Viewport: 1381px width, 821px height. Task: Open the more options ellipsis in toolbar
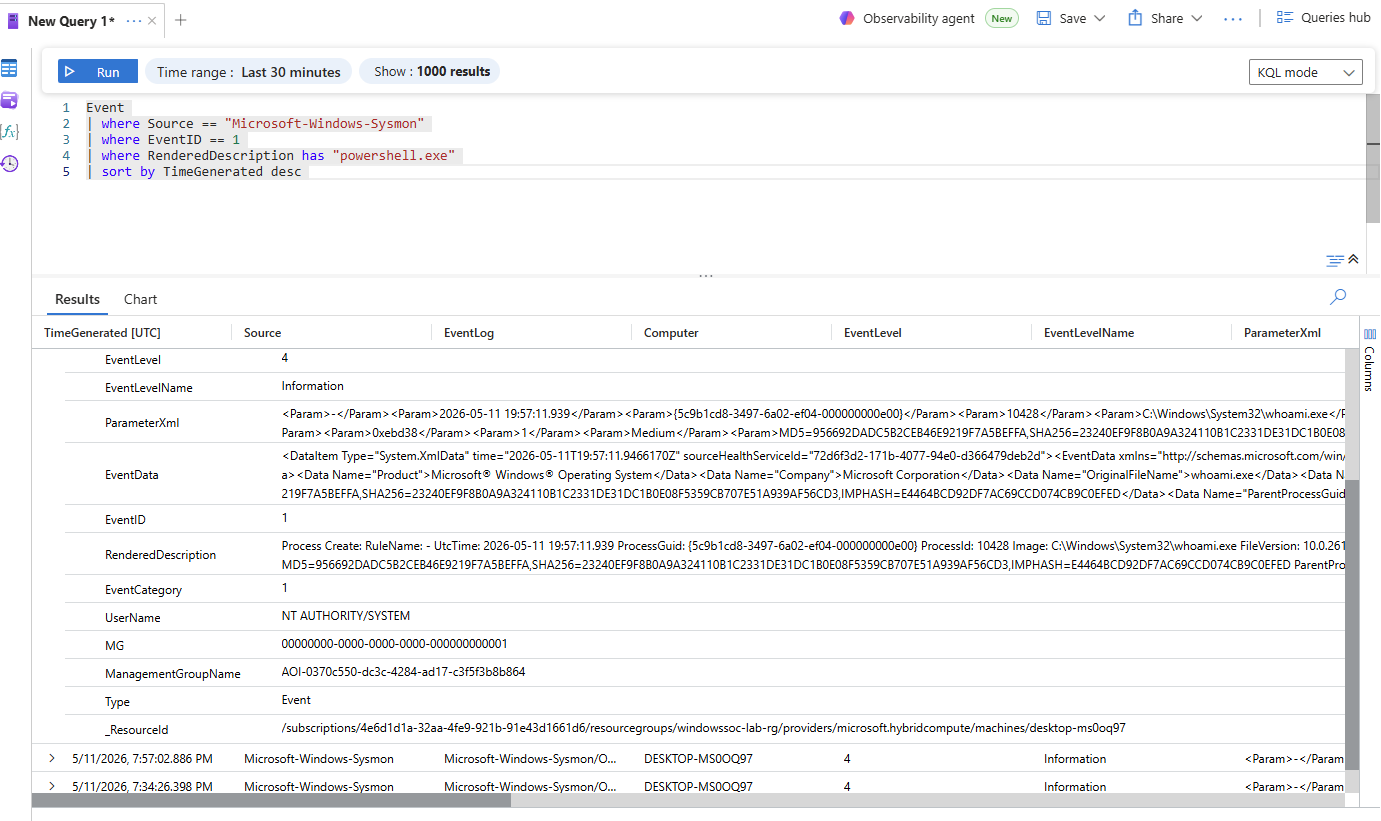tap(1232, 18)
